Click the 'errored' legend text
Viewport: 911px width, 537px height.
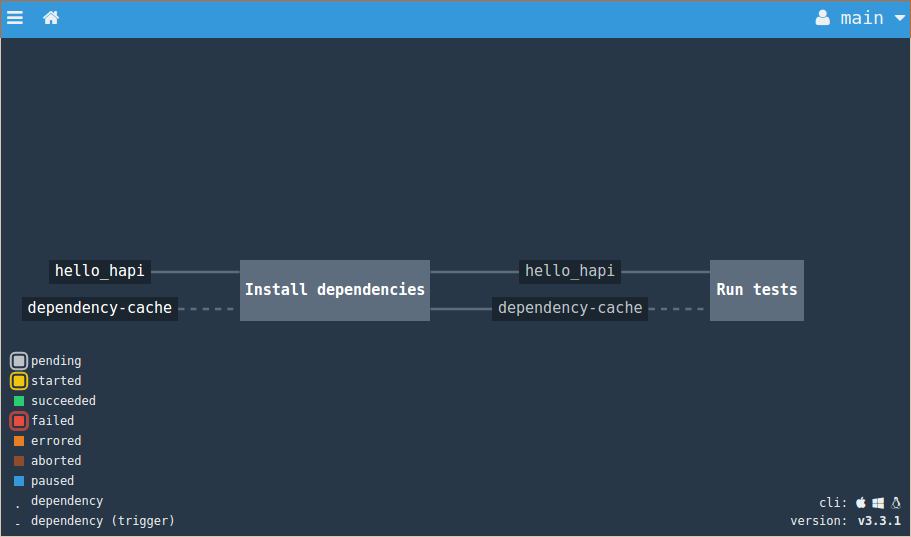[56, 441]
